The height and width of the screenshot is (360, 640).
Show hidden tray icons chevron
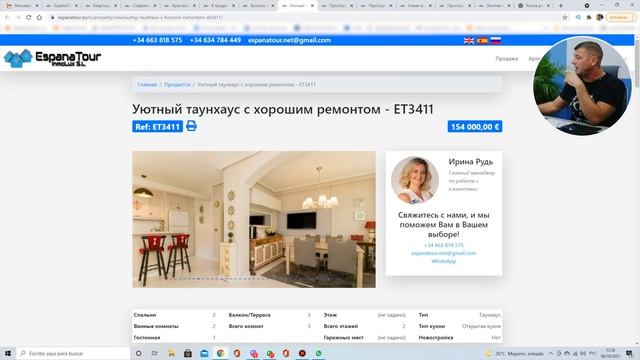tap(551, 353)
